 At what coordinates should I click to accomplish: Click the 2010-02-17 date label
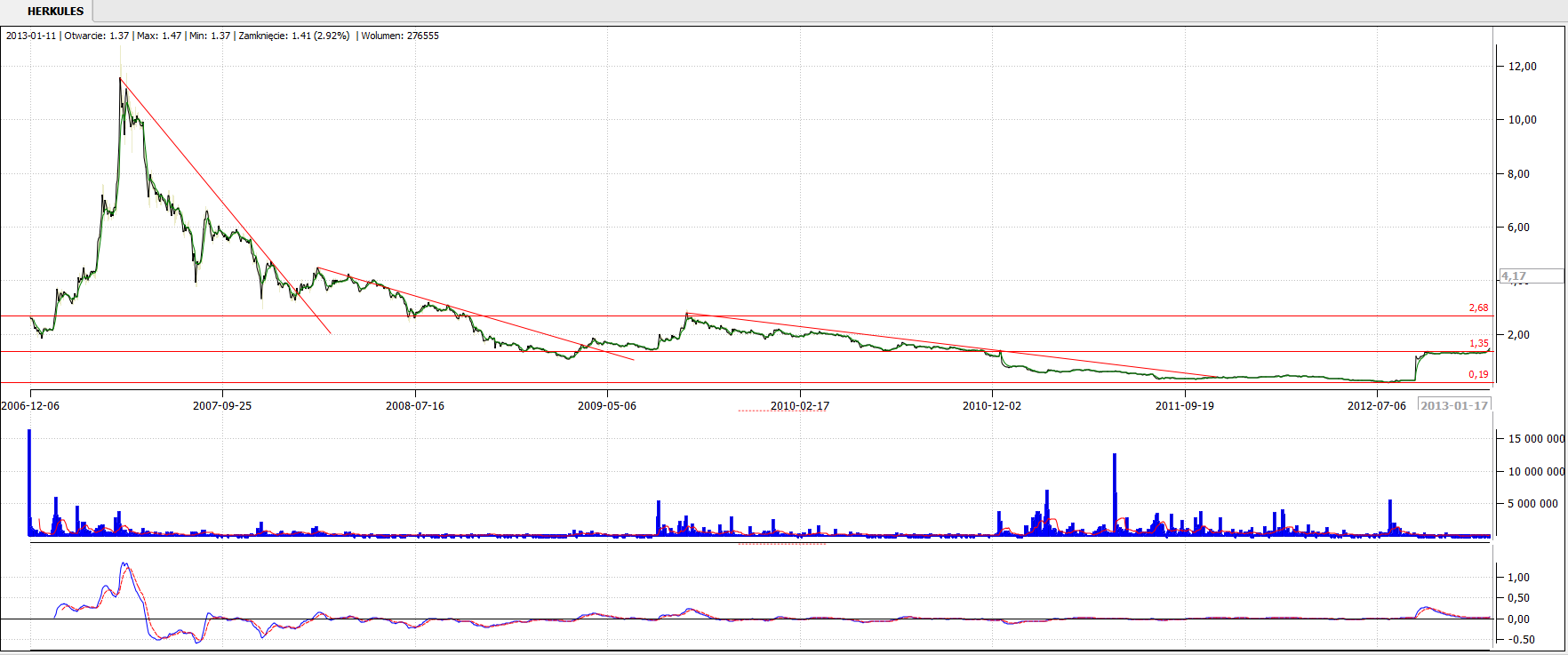tap(800, 405)
